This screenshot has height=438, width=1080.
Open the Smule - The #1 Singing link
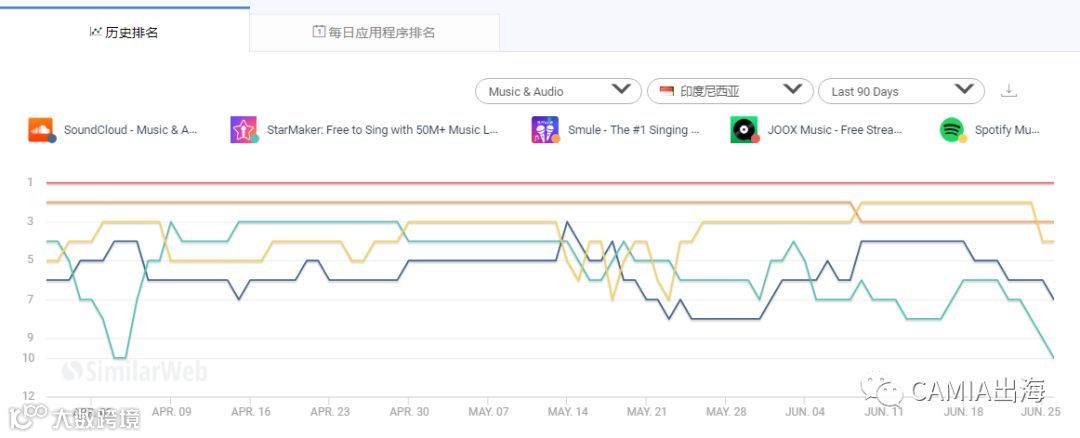(634, 129)
